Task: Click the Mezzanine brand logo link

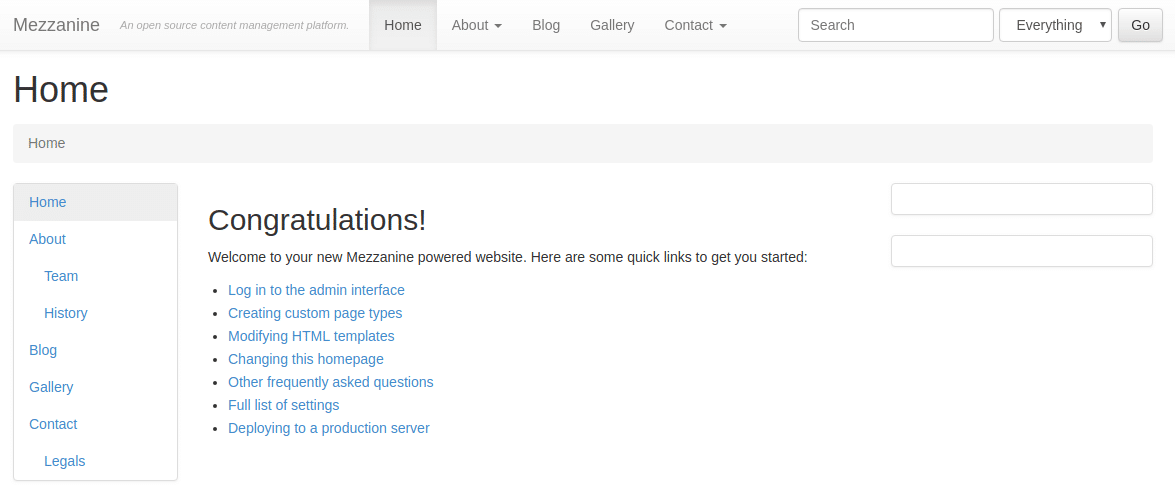Action: (56, 25)
